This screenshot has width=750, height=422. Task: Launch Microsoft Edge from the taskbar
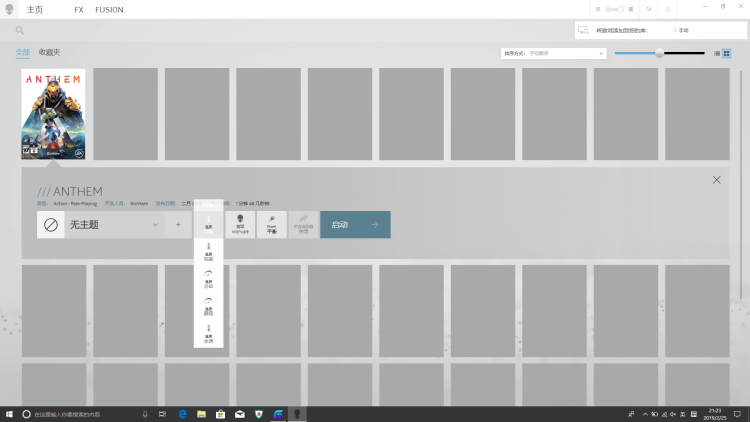182,414
